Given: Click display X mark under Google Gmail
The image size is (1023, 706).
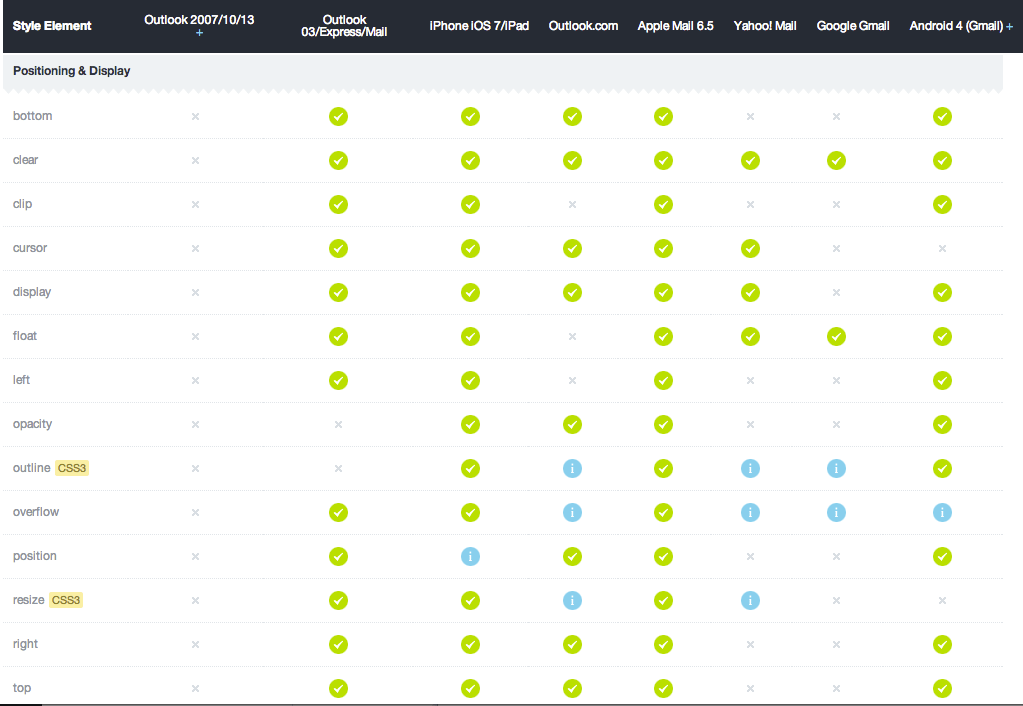Looking at the screenshot, I should pyautogui.click(x=836, y=292).
